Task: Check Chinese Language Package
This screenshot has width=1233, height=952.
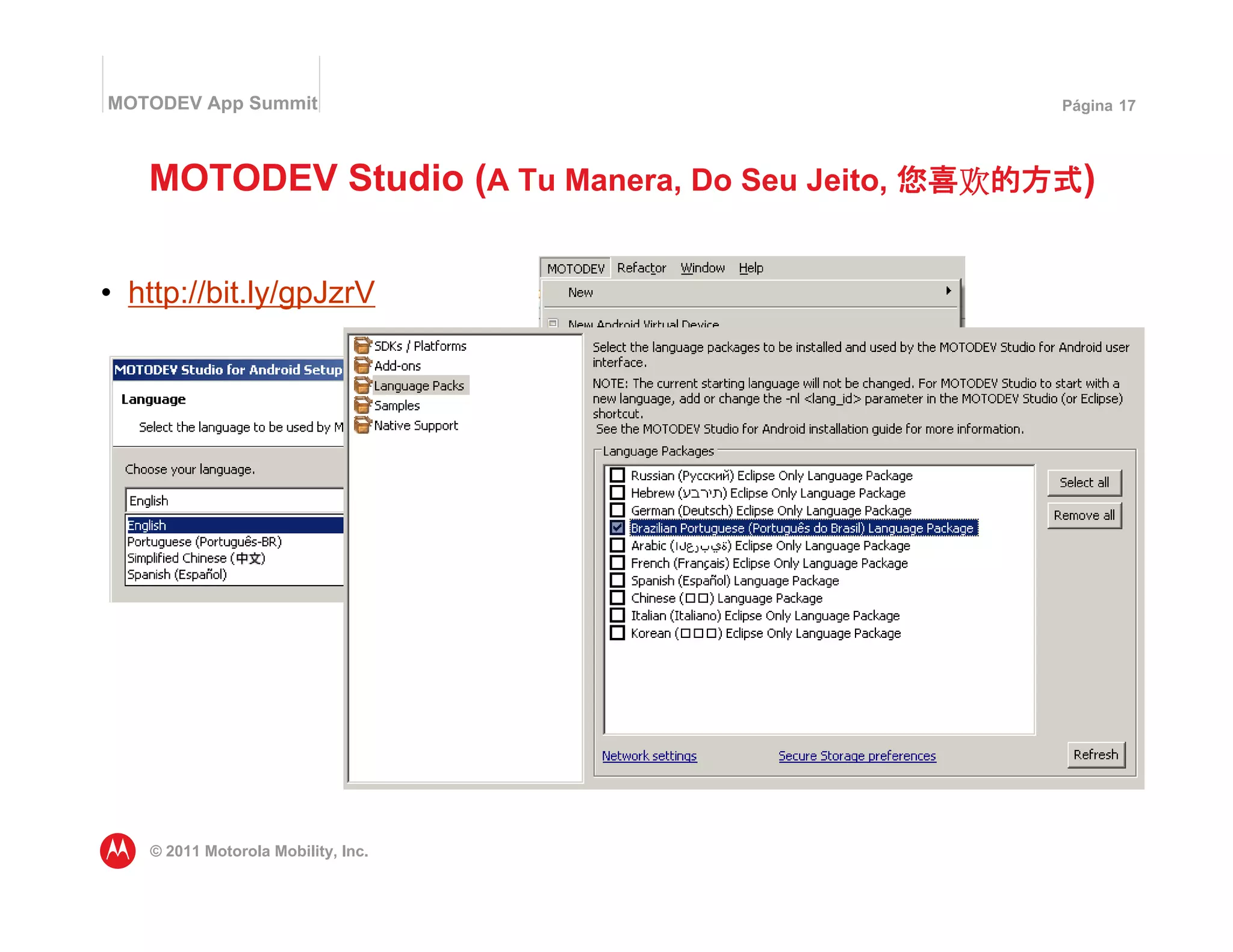Action: [617, 598]
